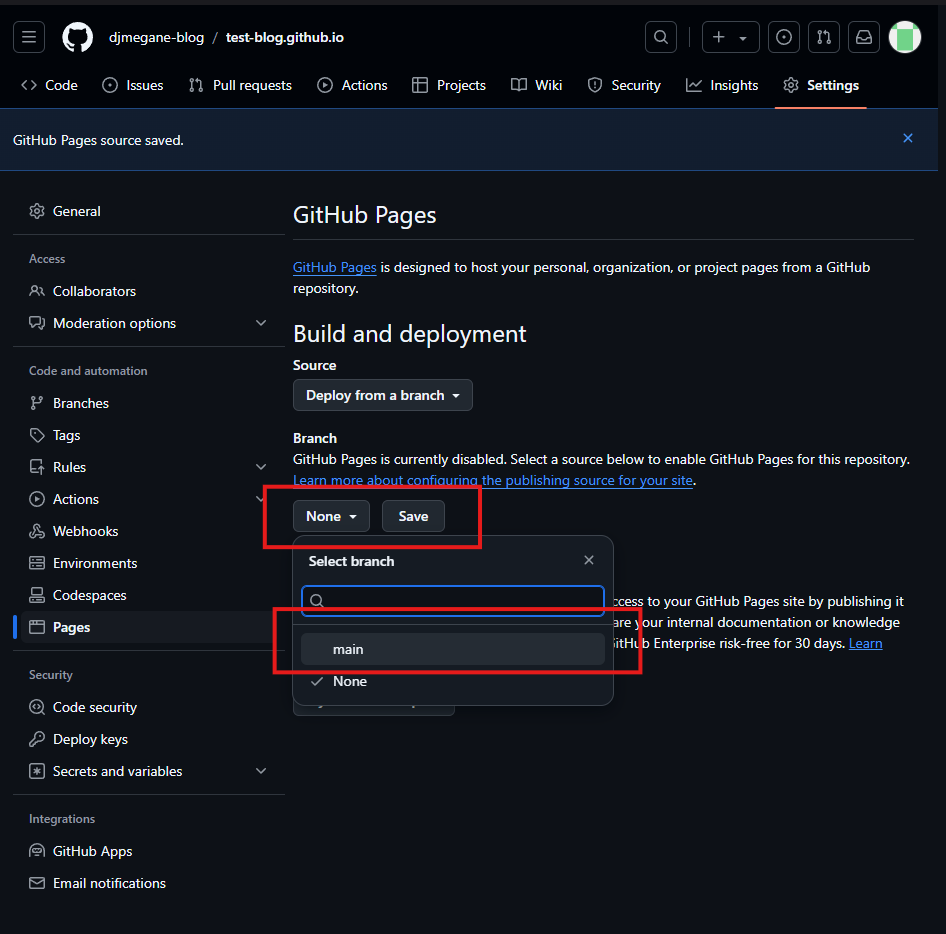The height and width of the screenshot is (934, 946).
Task: Open the None branch dropdown
Action: coord(331,516)
